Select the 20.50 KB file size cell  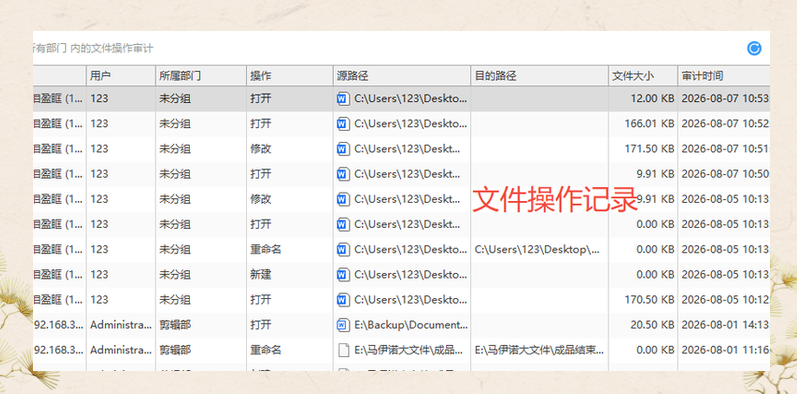click(x=652, y=325)
